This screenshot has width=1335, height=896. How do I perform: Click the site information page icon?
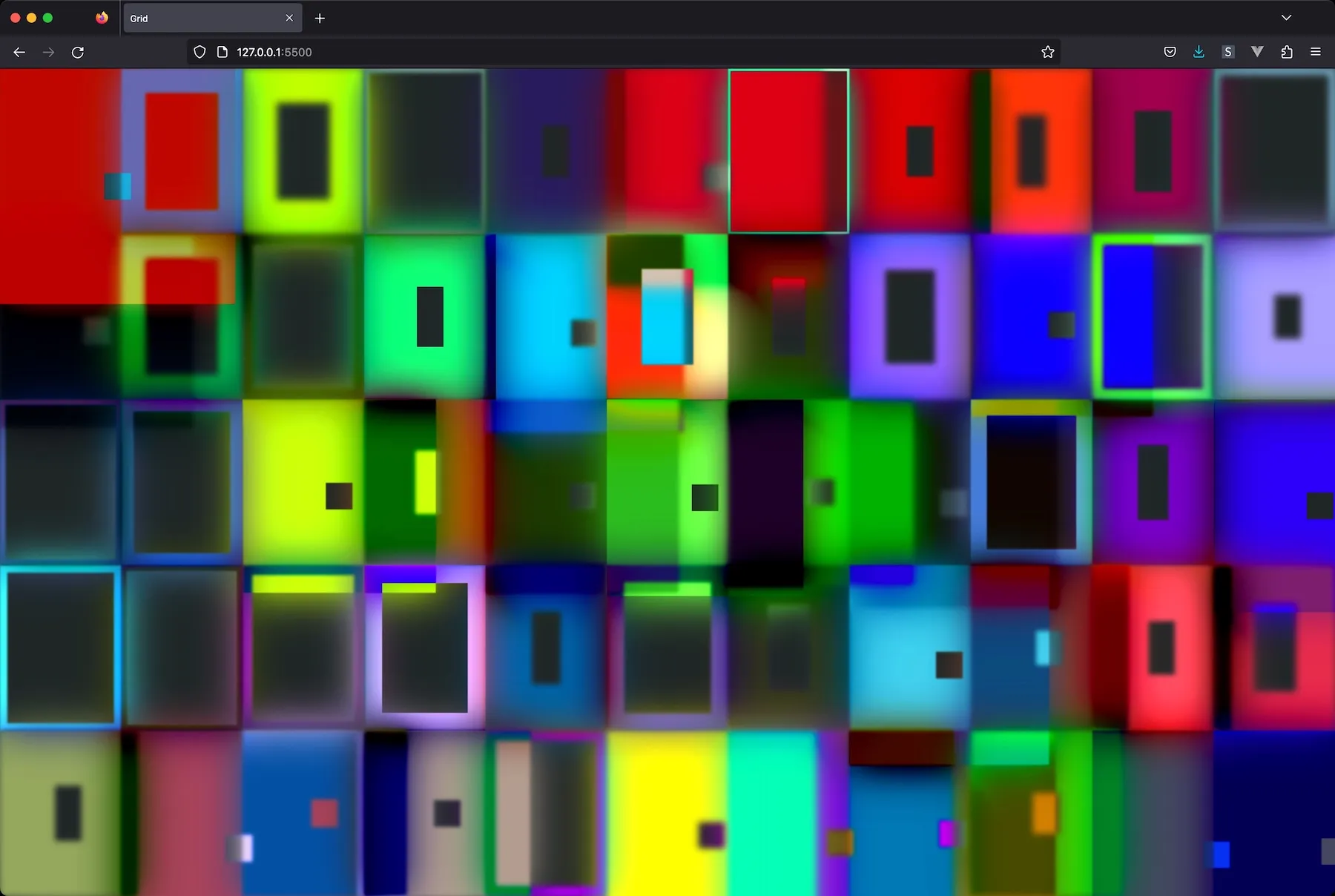(x=222, y=52)
